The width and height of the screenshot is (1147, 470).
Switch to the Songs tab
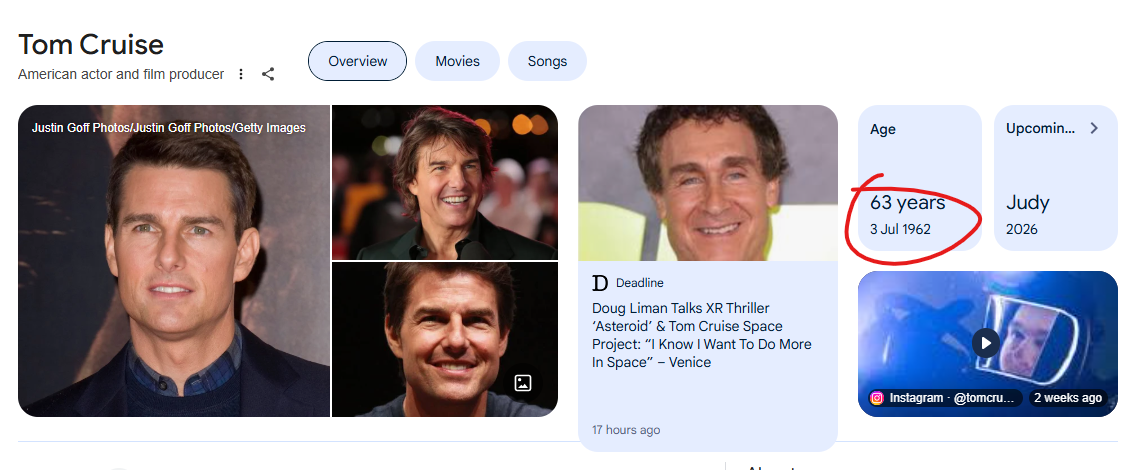[547, 61]
